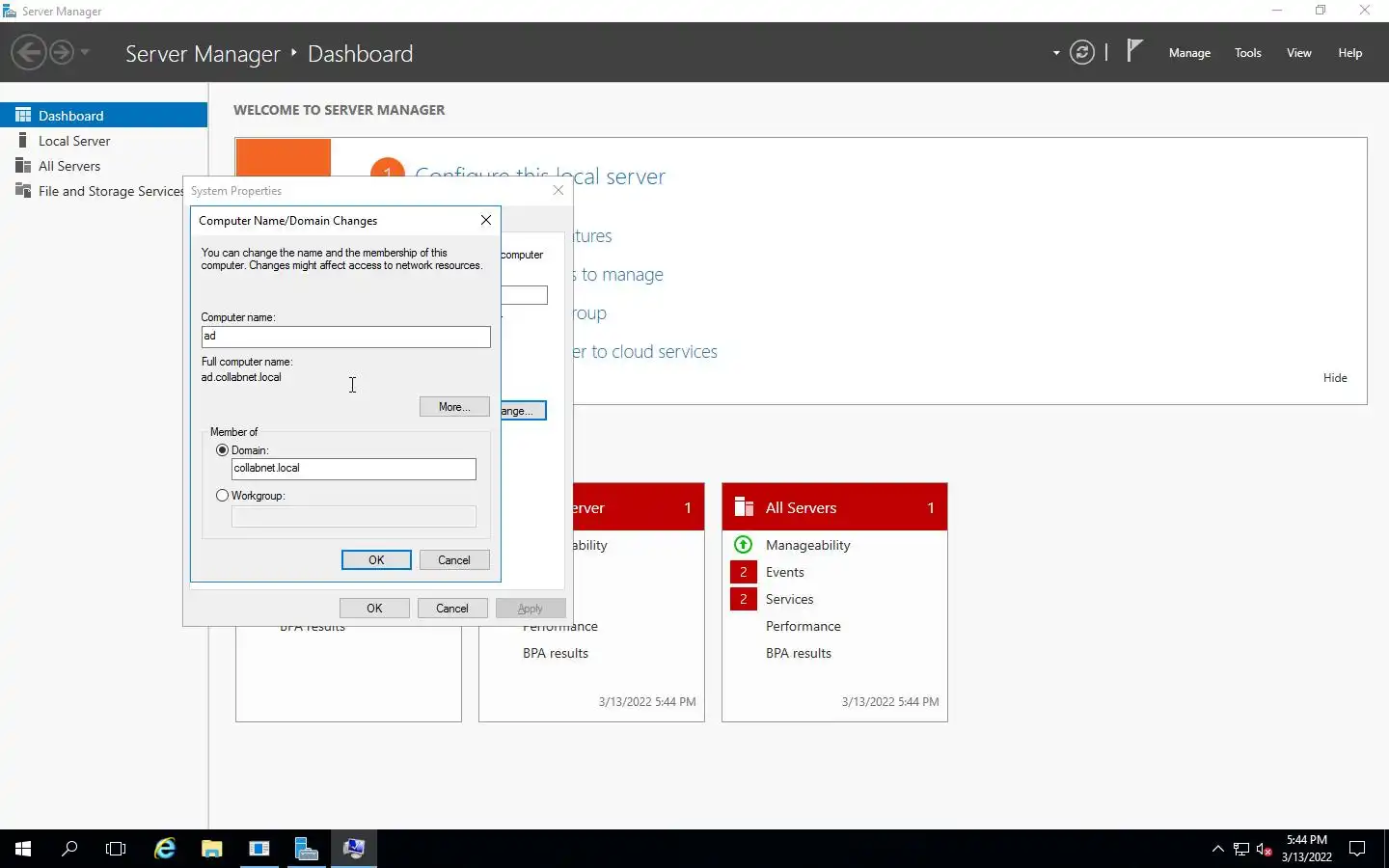Viewport: 1389px width, 868px height.
Task: Open BPA results in the Local Server tile
Action: (x=556, y=653)
